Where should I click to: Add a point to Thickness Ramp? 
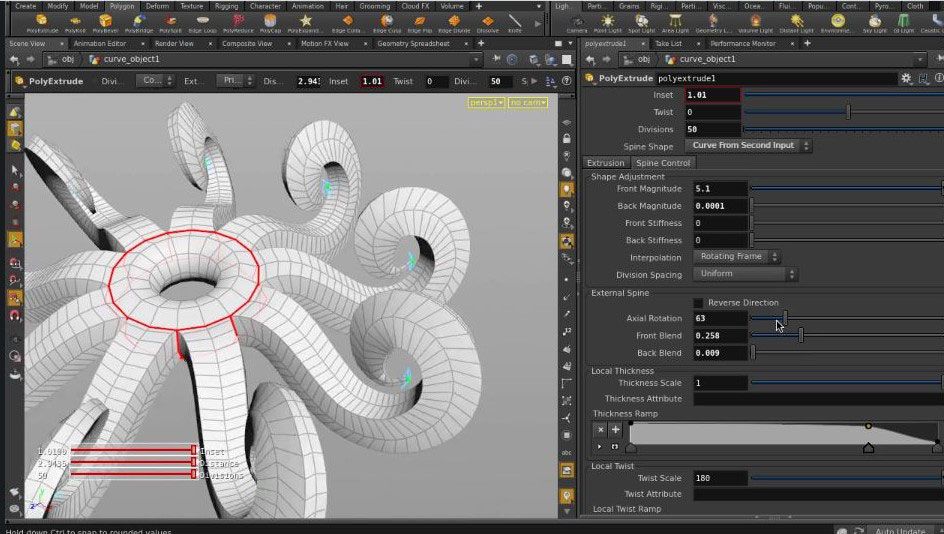pos(615,429)
